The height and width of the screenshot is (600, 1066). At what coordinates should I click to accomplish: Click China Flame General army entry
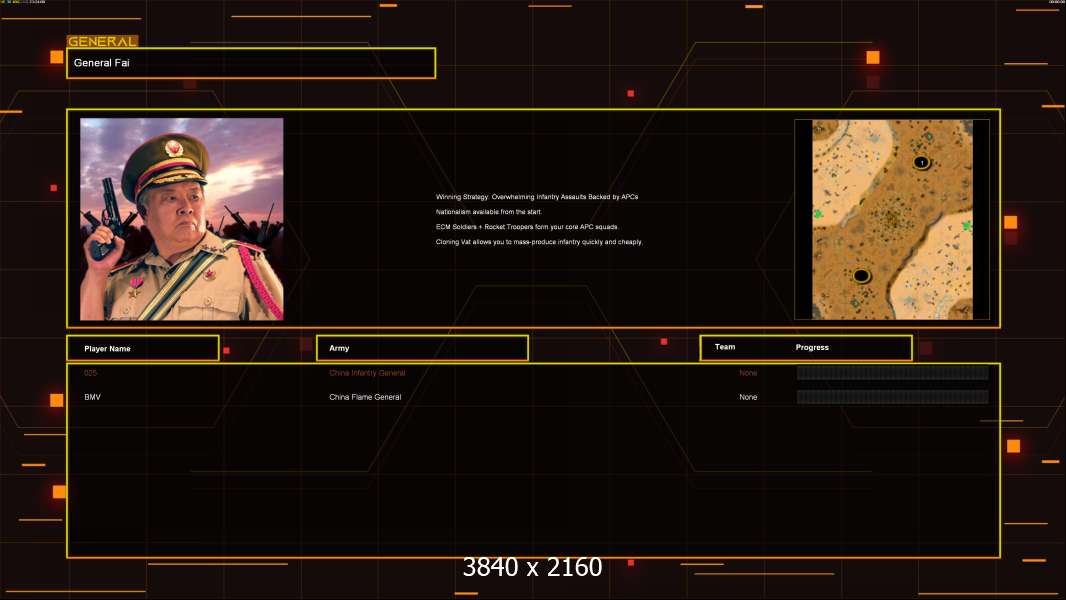click(365, 397)
